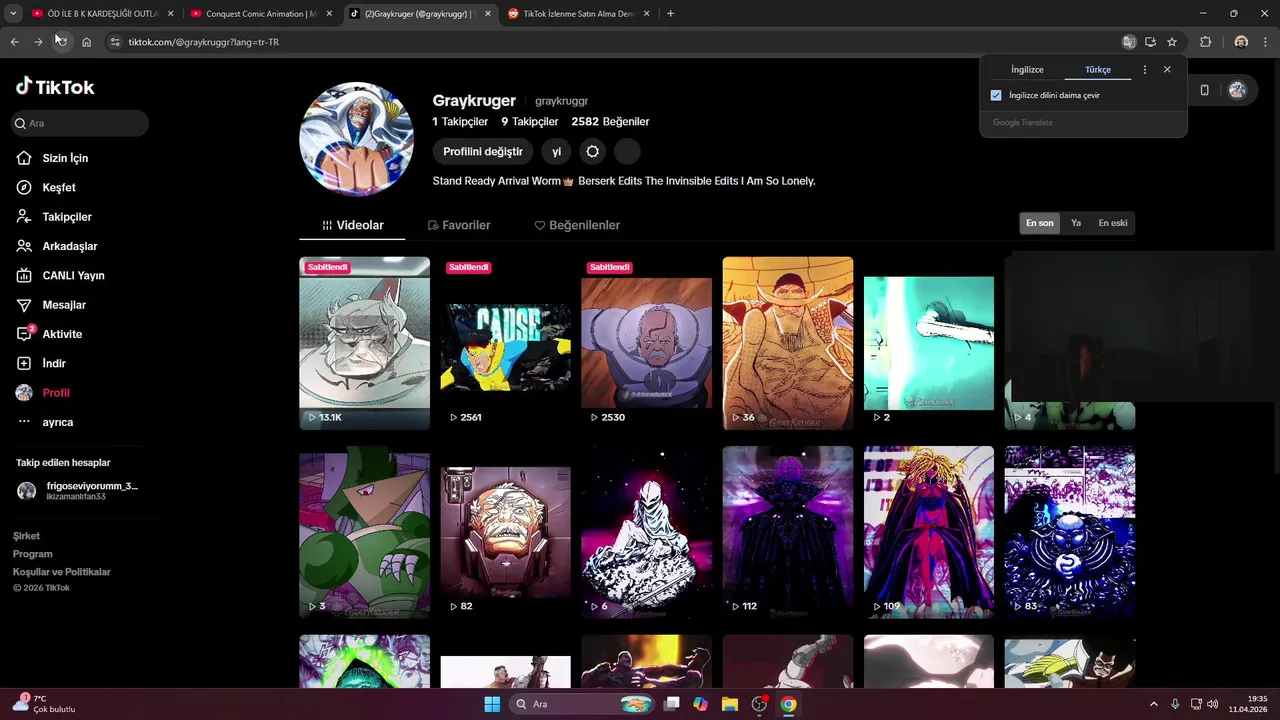Click Profilini değiştir button
Screen dimensions: 1280x720
pos(483,152)
